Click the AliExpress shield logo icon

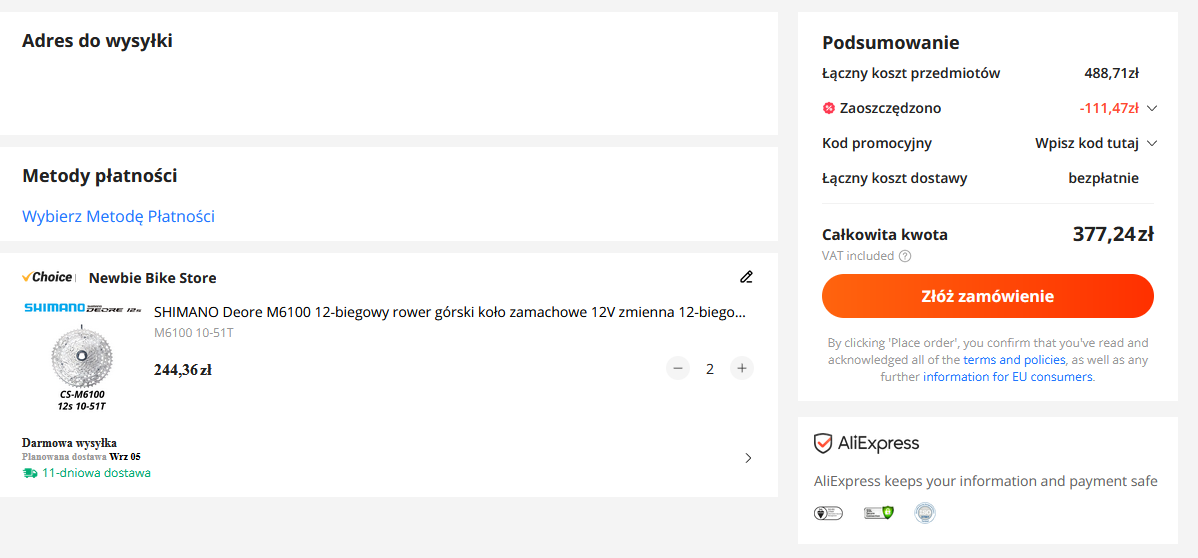[823, 443]
